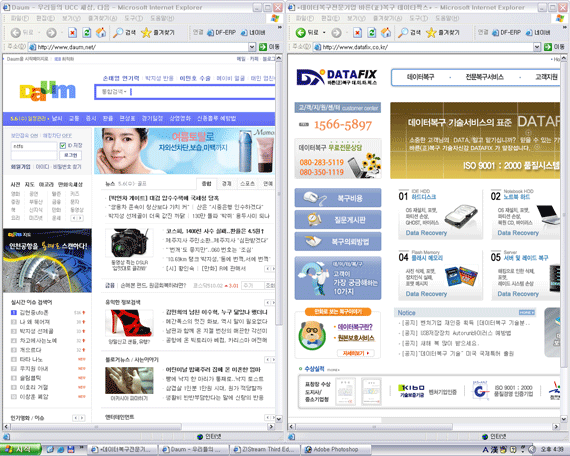Image resolution: width=570 pixels, height=456 pixels.
Task: Launch Internet Explorer from quick launch
Action: click(x=60, y=450)
